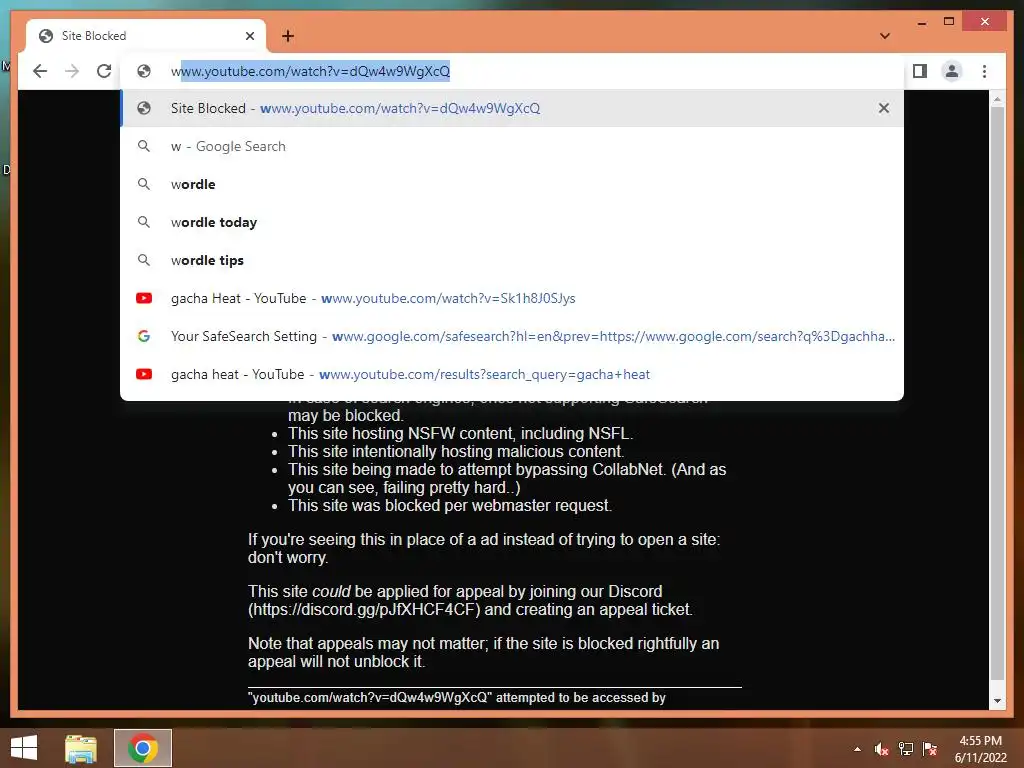Pick the 'wordle' search suggestion

[x=512, y=184]
